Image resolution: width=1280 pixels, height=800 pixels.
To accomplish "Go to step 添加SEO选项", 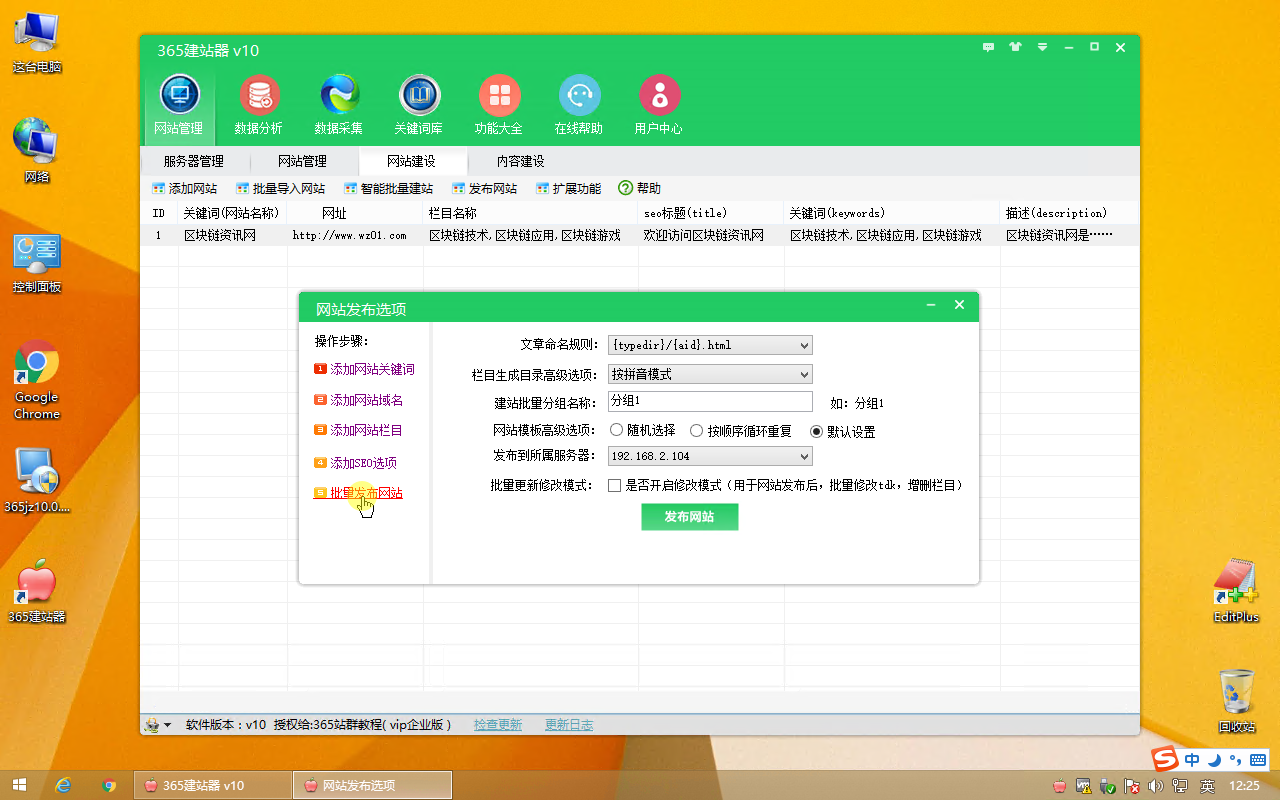I will pyautogui.click(x=355, y=463).
